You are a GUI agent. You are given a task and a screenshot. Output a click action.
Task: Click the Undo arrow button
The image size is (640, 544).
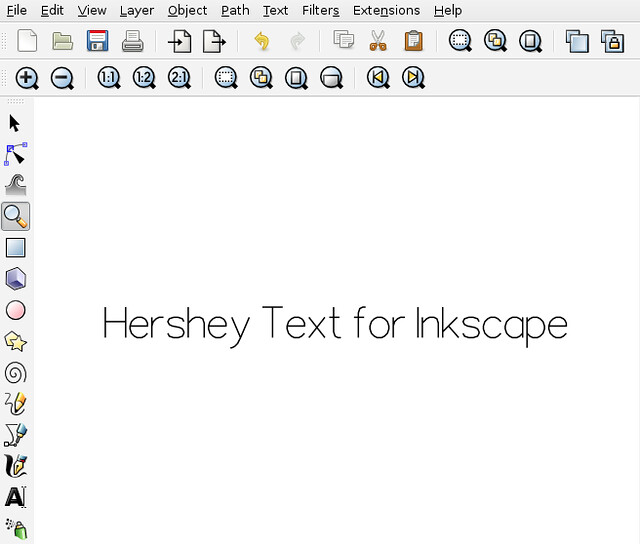pyautogui.click(x=262, y=41)
